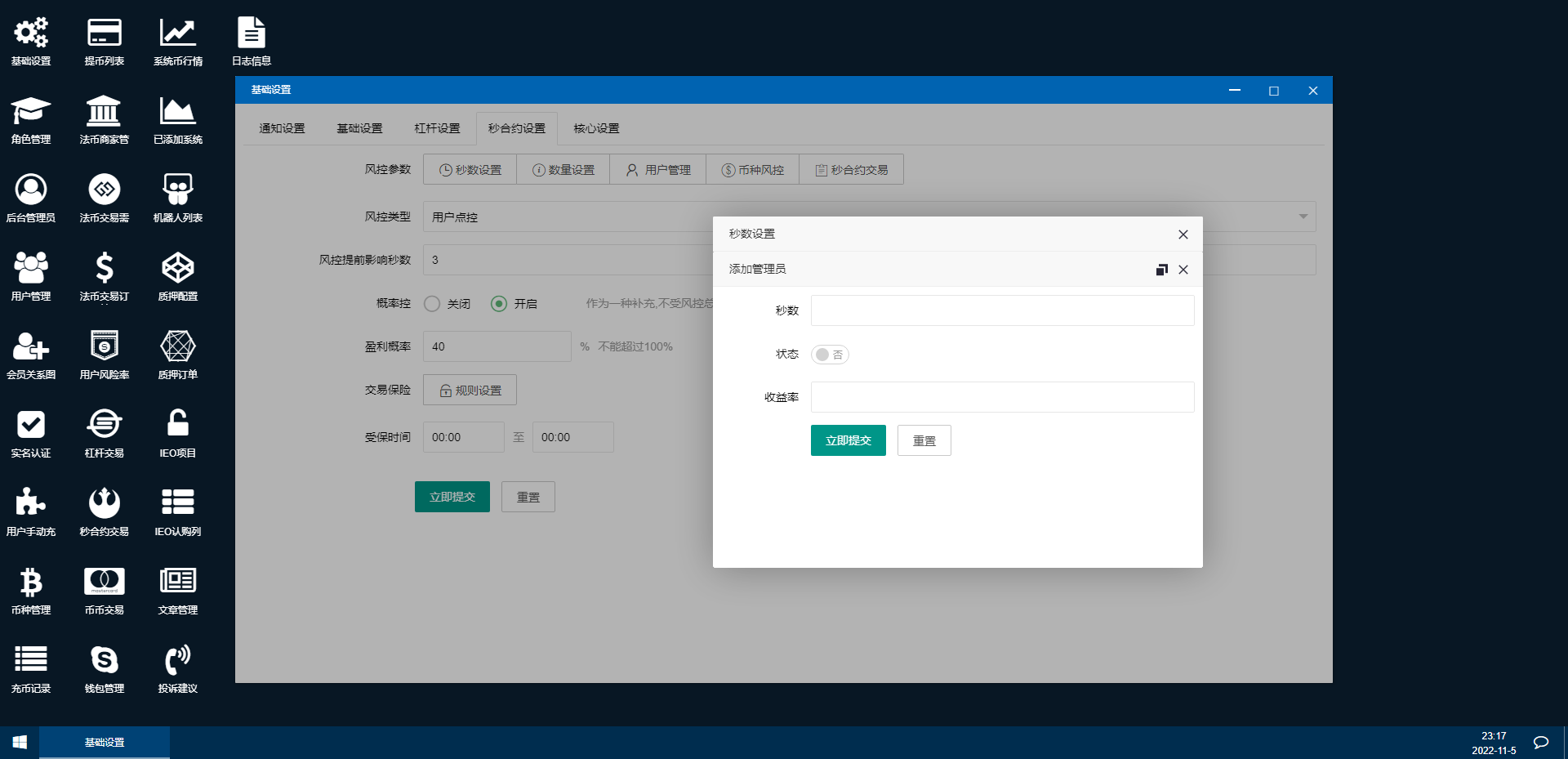Click the 规则设置 button
This screenshot has height=759, width=1568.
[470, 391]
